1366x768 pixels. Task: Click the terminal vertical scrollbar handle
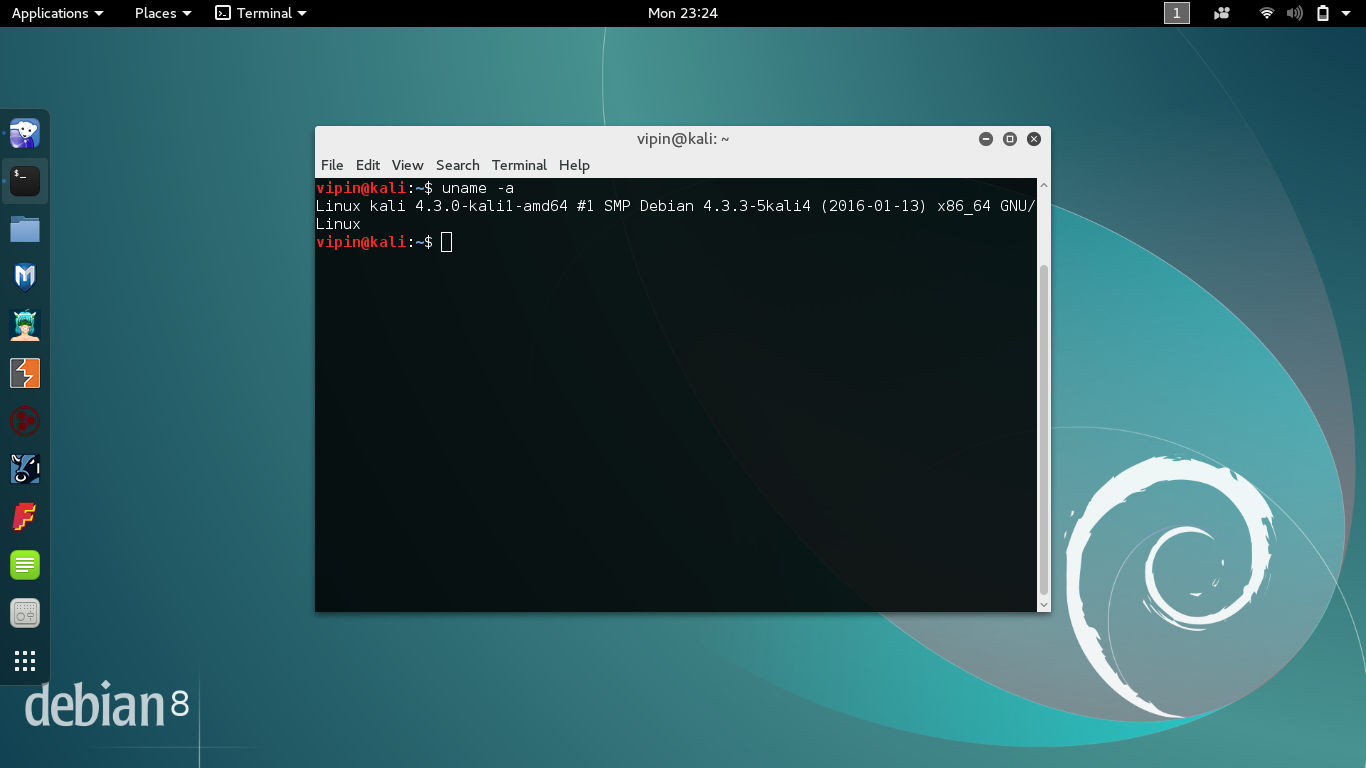click(1044, 430)
